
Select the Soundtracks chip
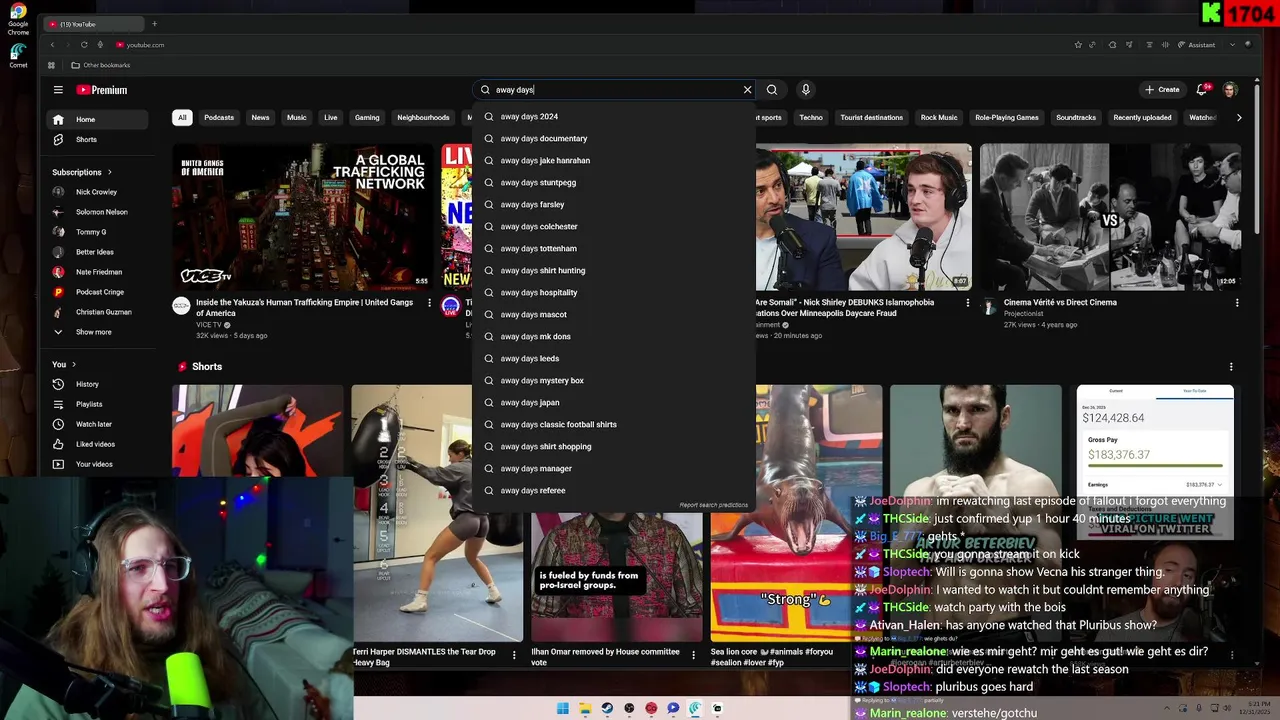pyautogui.click(x=1076, y=117)
